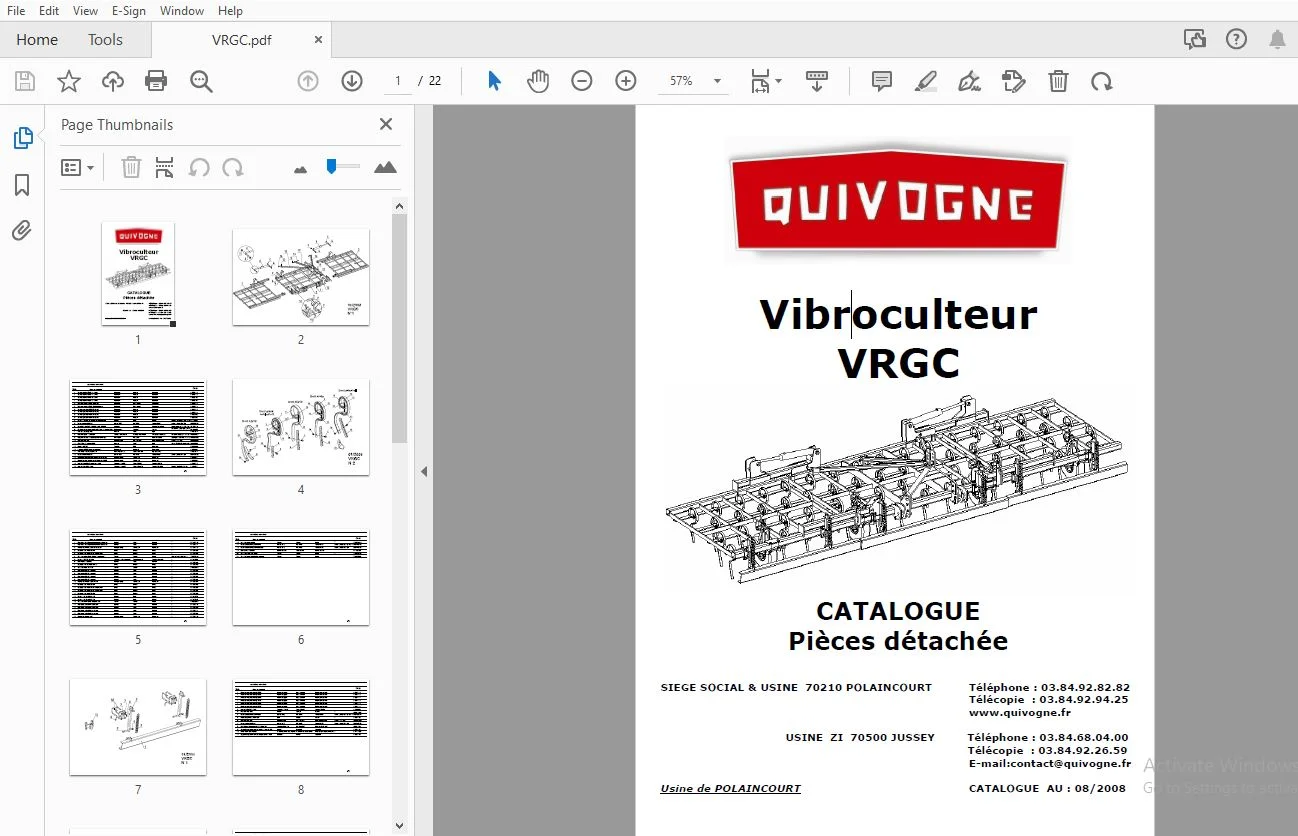Screen dimensions: 1298x836
Task: Open the sign document pen tool
Action: 969,81
